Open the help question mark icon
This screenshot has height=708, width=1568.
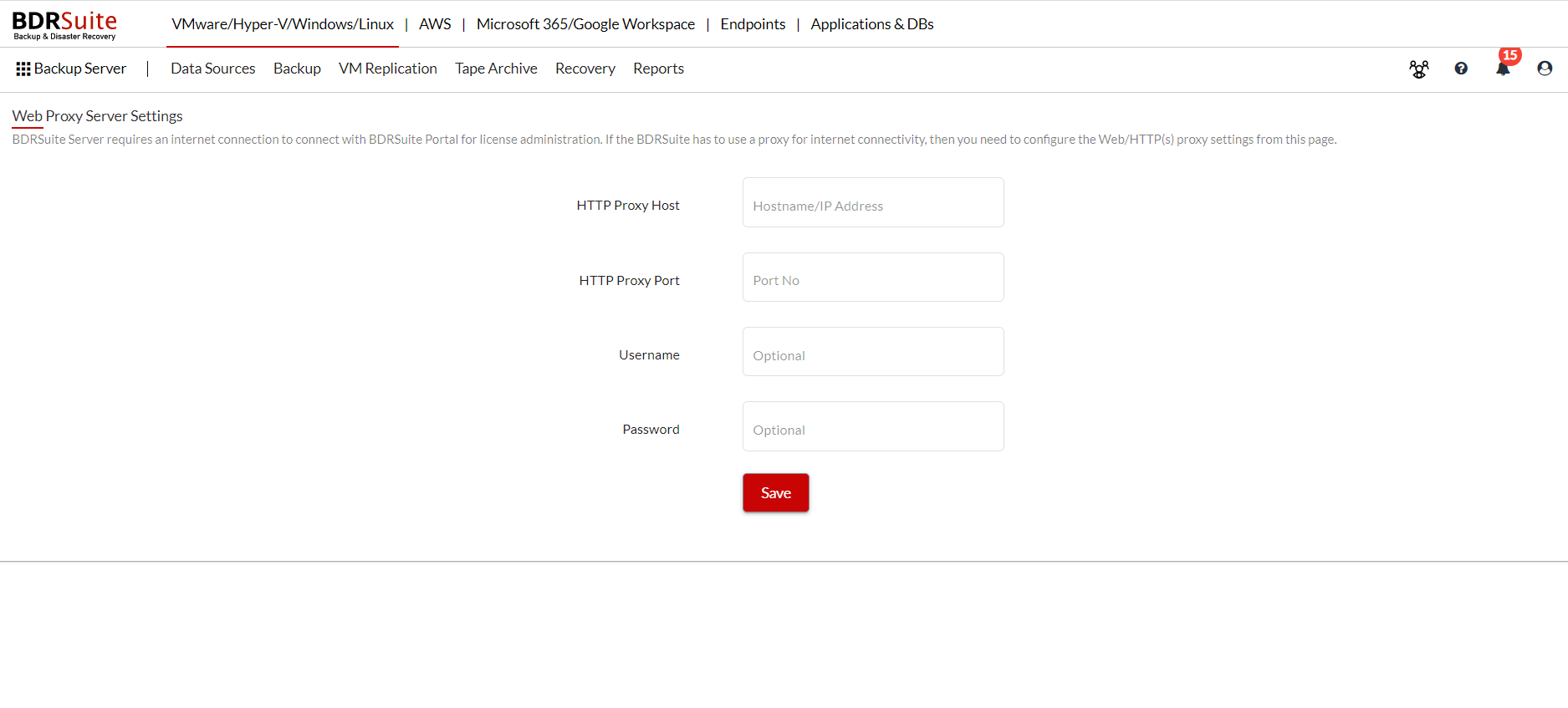pyautogui.click(x=1461, y=69)
